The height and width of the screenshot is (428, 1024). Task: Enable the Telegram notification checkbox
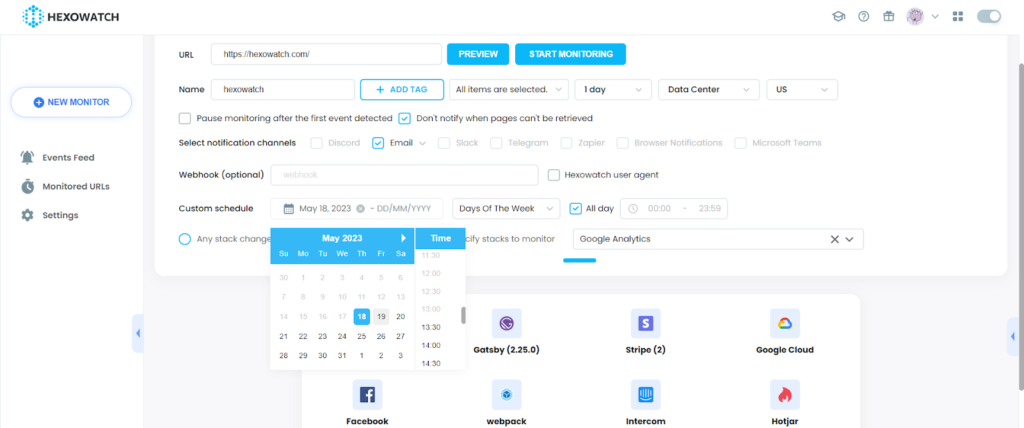click(496, 142)
